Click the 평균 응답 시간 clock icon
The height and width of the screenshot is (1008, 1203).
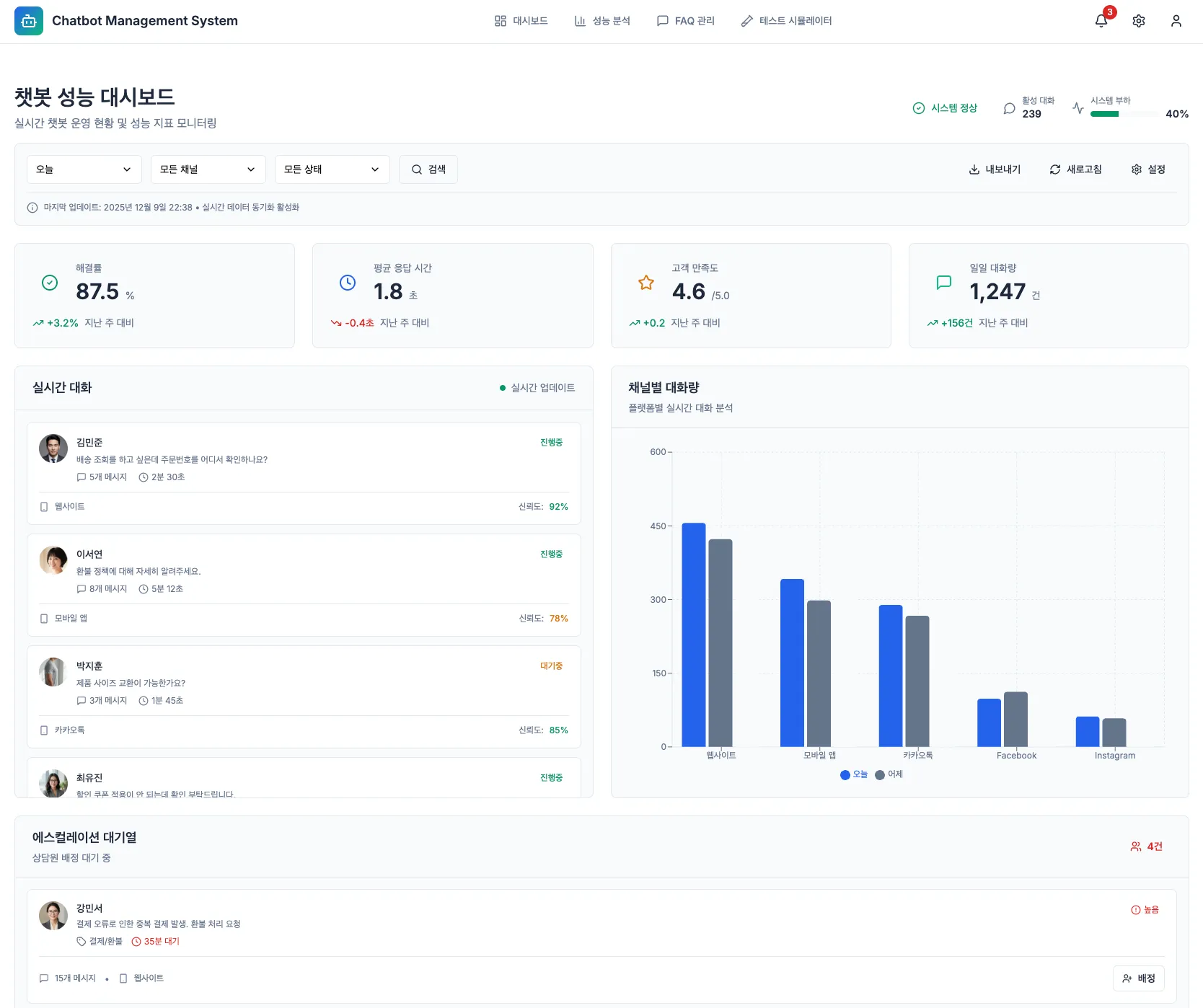click(348, 283)
